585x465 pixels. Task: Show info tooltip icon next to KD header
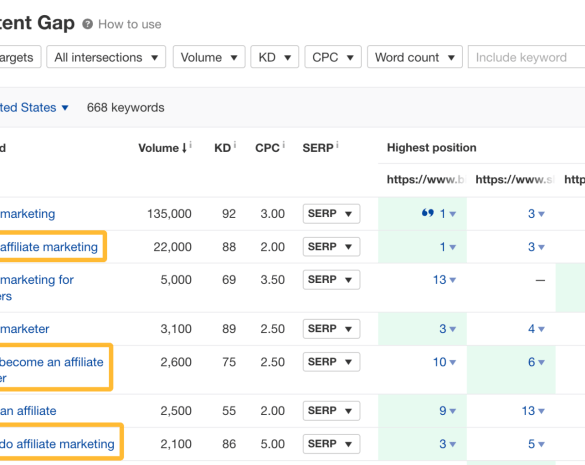click(x=235, y=144)
